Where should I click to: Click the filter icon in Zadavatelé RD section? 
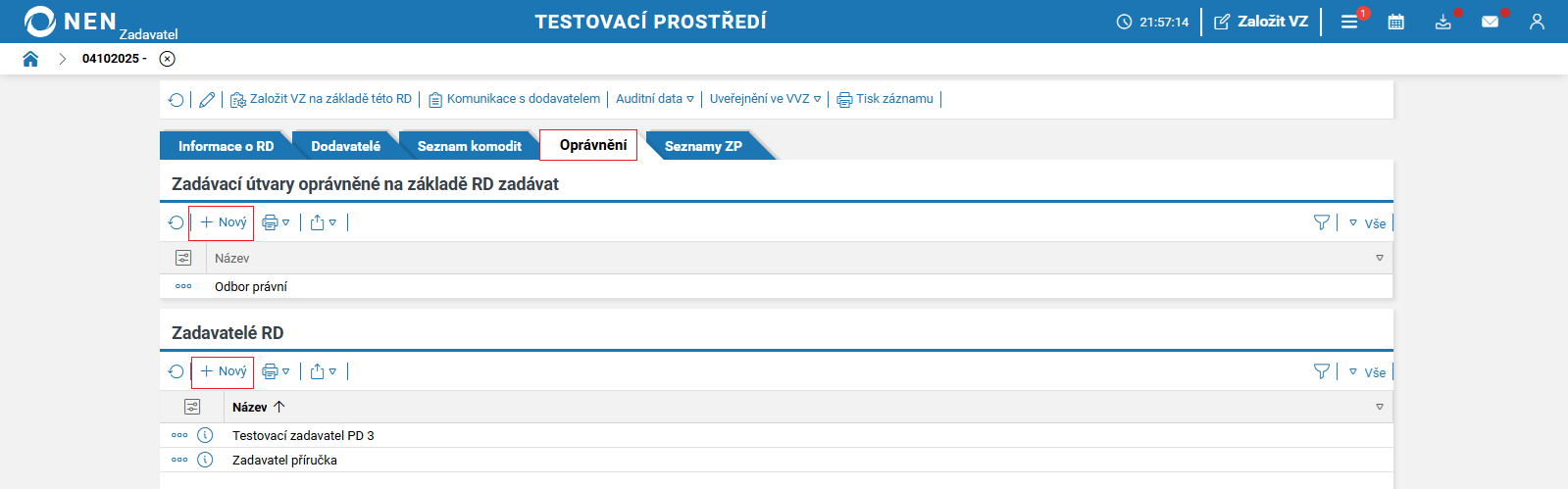(1322, 371)
